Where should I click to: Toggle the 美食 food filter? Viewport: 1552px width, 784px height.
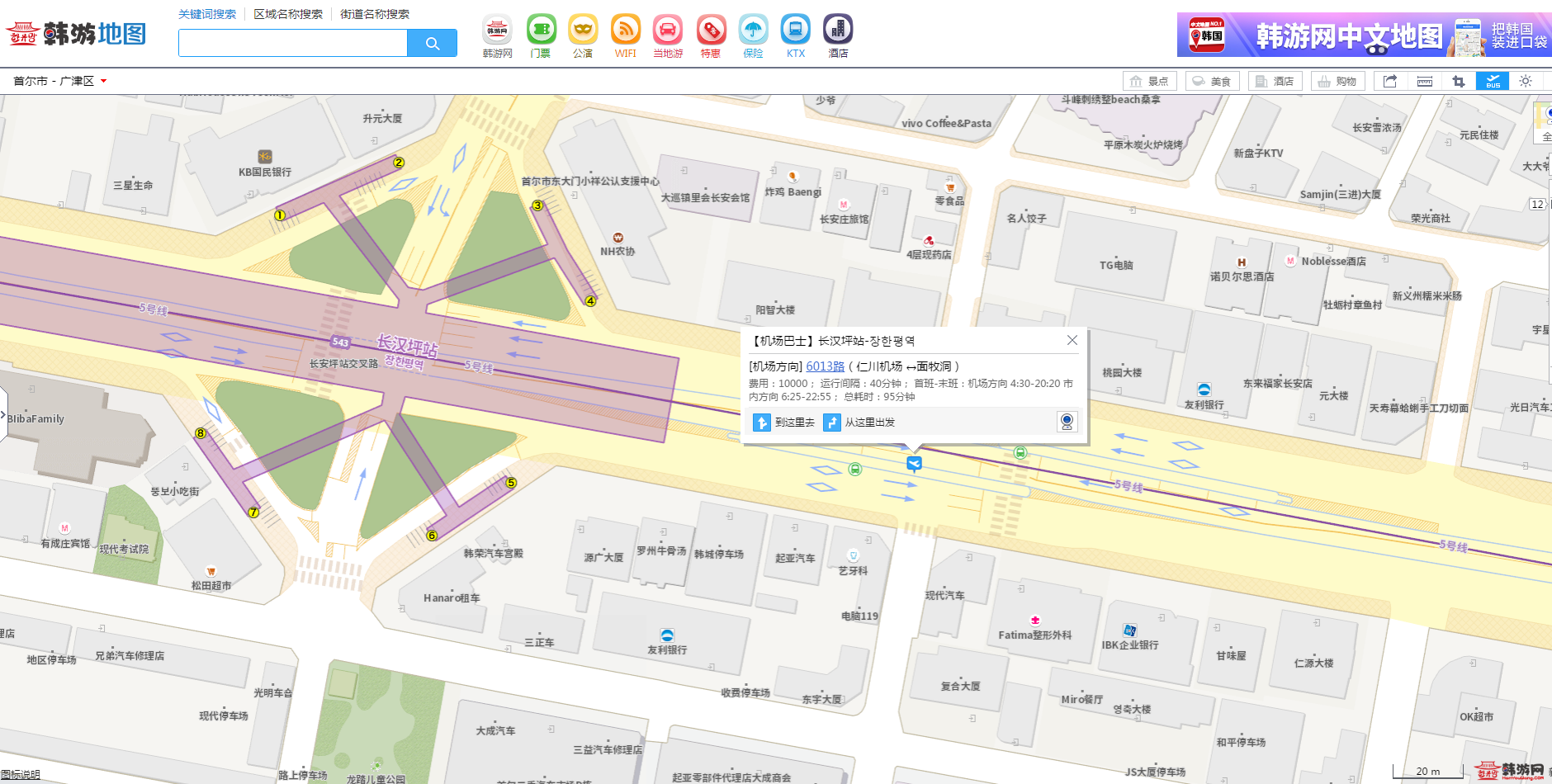1211,81
